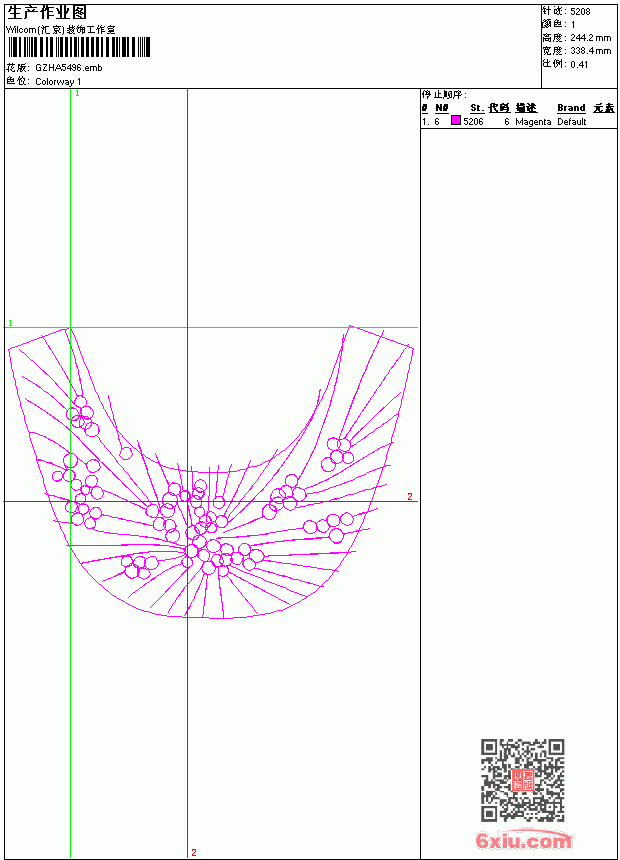
Task: Click the Brand column header
Action: tap(571, 108)
